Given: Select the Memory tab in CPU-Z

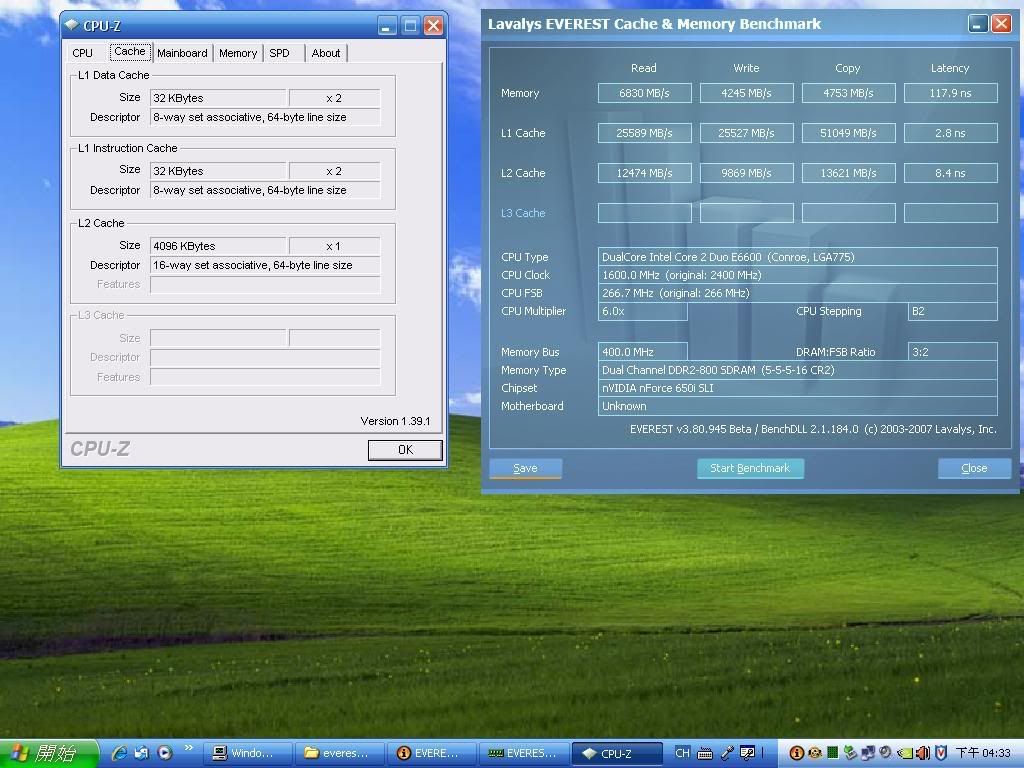Looking at the screenshot, I should click(238, 53).
